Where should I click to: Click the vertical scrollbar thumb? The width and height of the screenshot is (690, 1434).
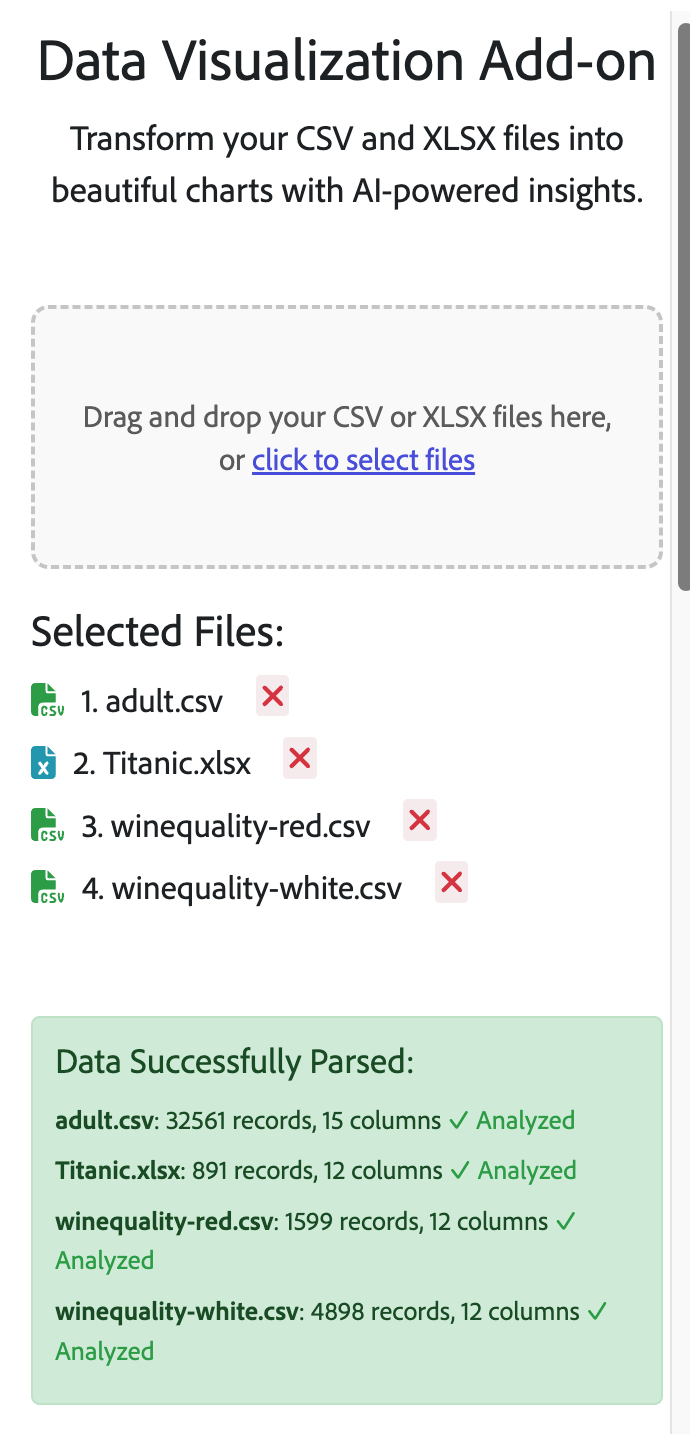(684, 300)
